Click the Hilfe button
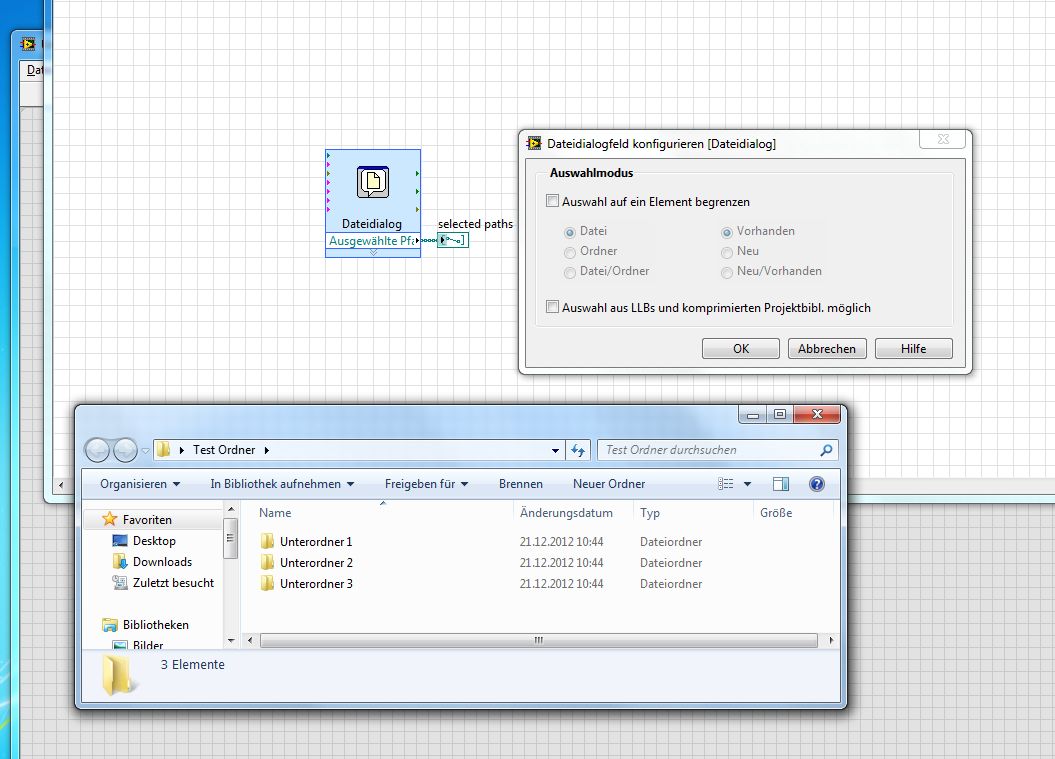Image resolution: width=1055 pixels, height=759 pixels. (914, 349)
